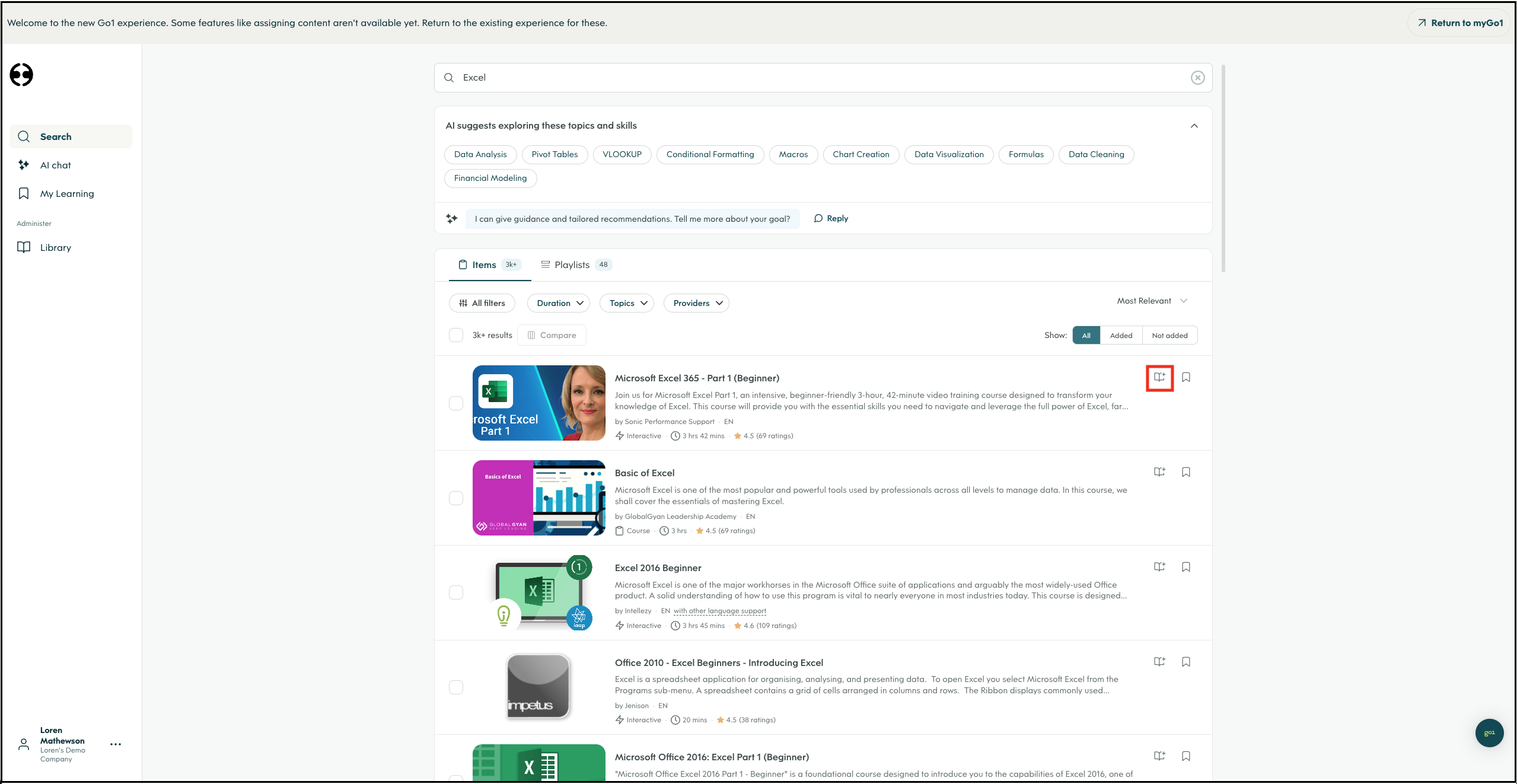Open the Duration filter dropdown
Image resolution: width=1517 pixels, height=784 pixels.
[559, 303]
